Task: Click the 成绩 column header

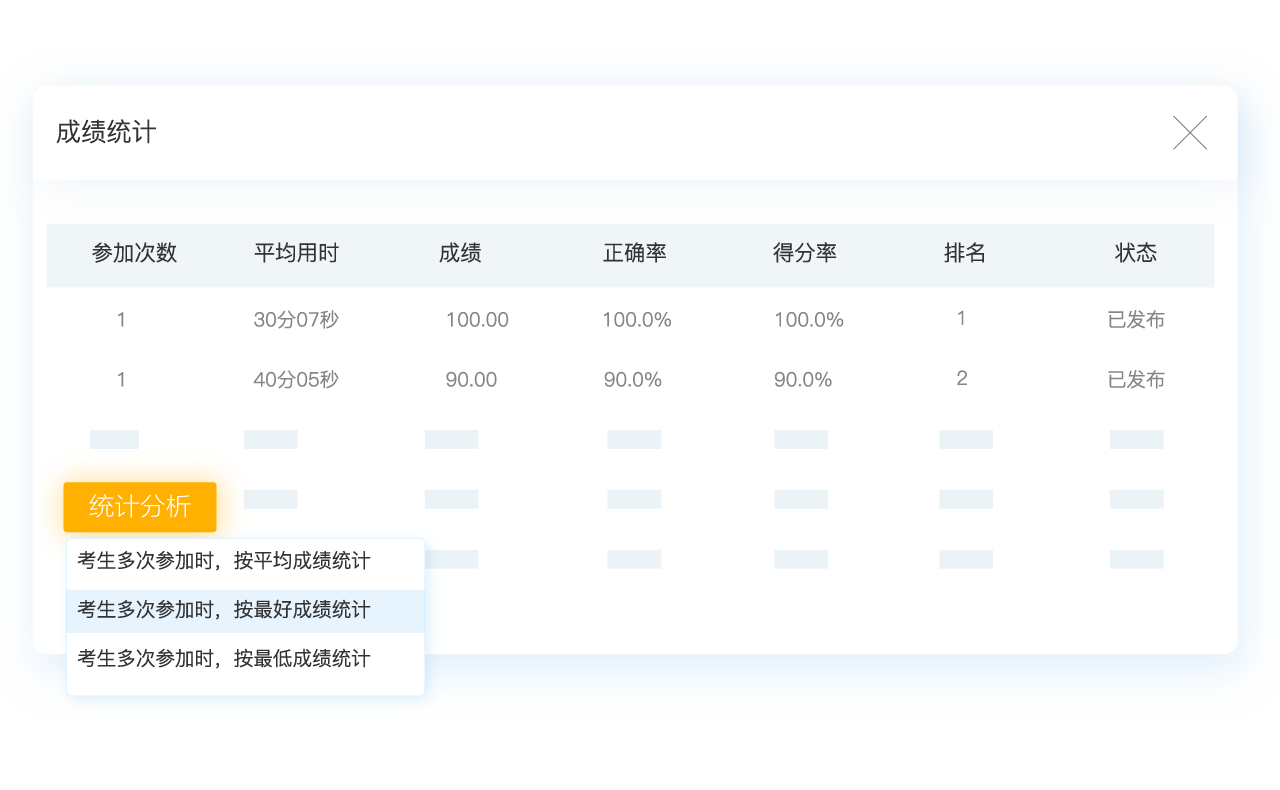Action: tap(460, 254)
